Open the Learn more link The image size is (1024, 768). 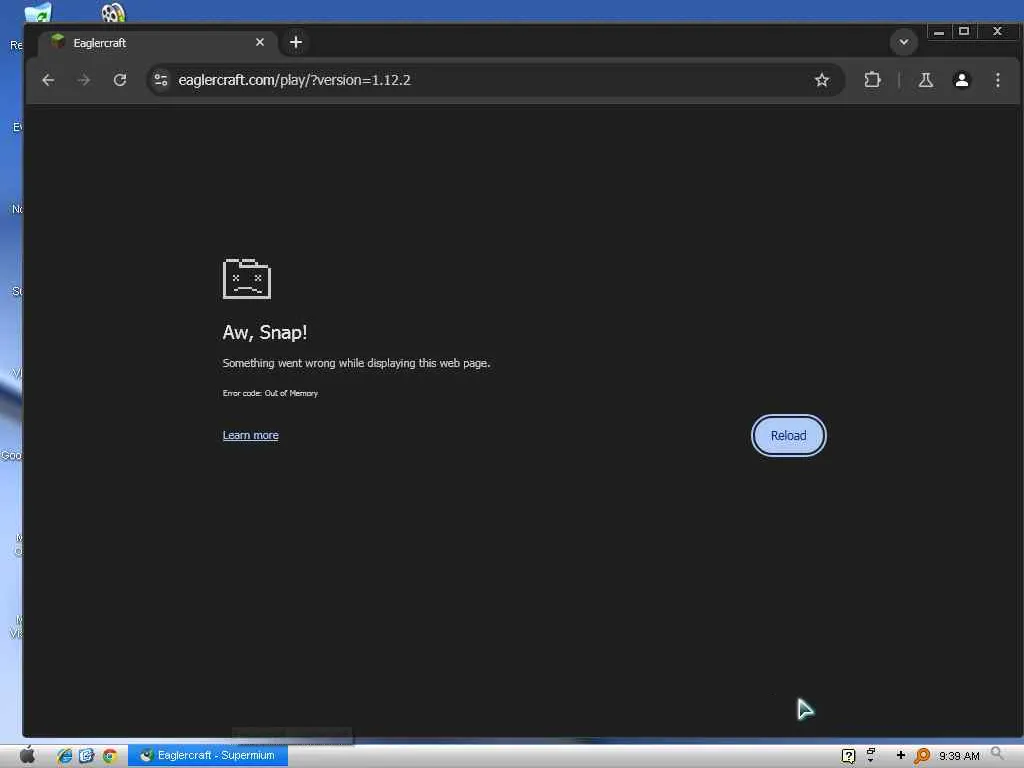[250, 435]
